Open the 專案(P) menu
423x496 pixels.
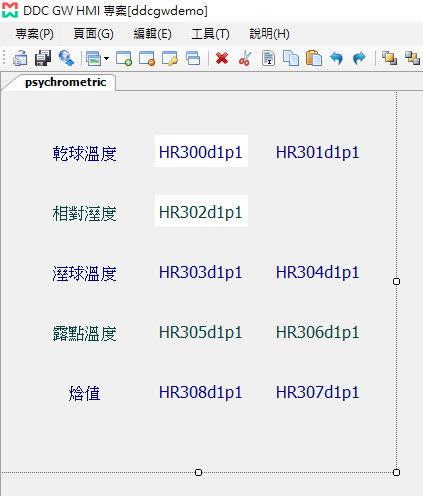tap(34, 34)
